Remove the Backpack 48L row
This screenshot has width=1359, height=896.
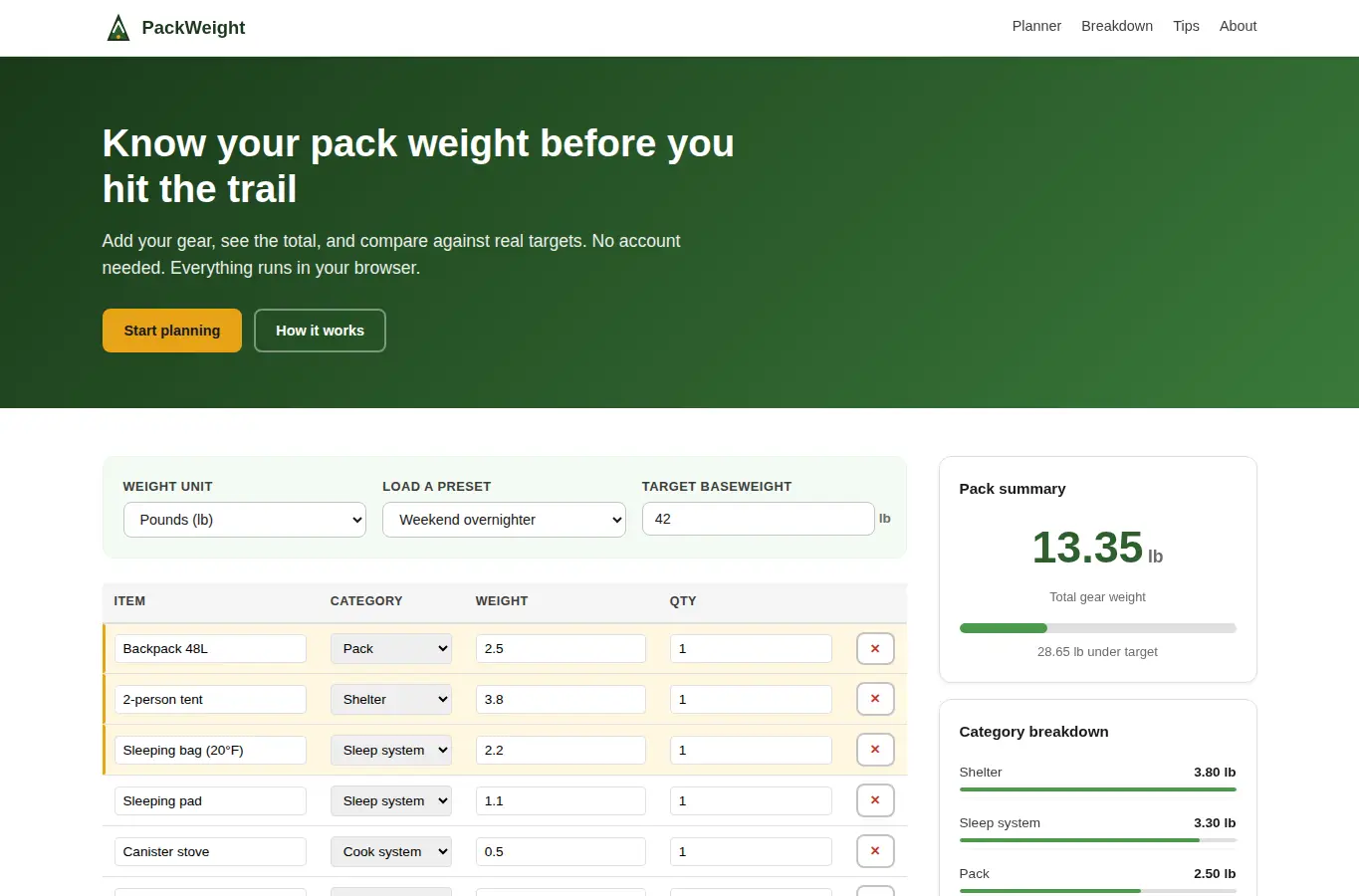(x=875, y=649)
